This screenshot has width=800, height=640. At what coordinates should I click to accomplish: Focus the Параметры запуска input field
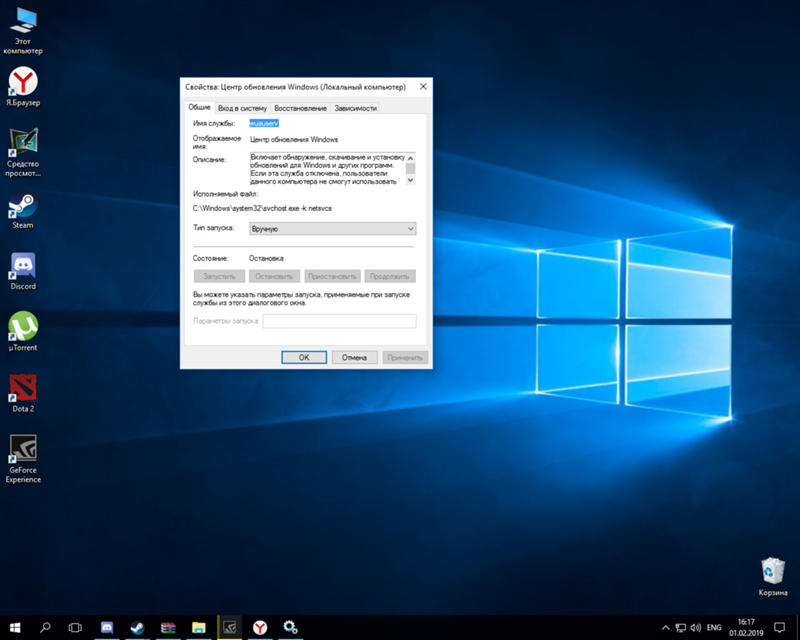tap(339, 321)
